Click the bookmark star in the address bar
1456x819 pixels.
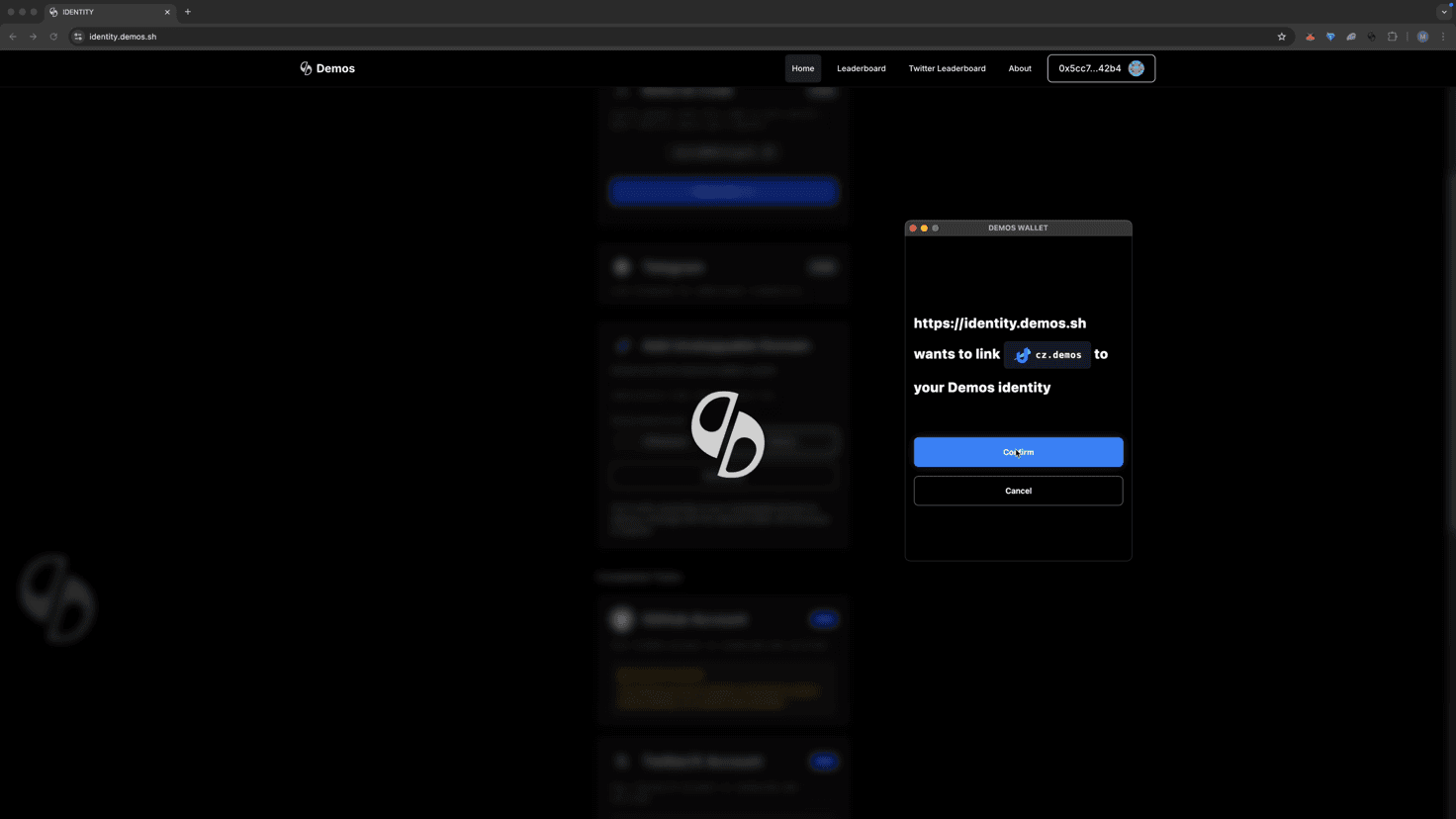(x=1282, y=36)
